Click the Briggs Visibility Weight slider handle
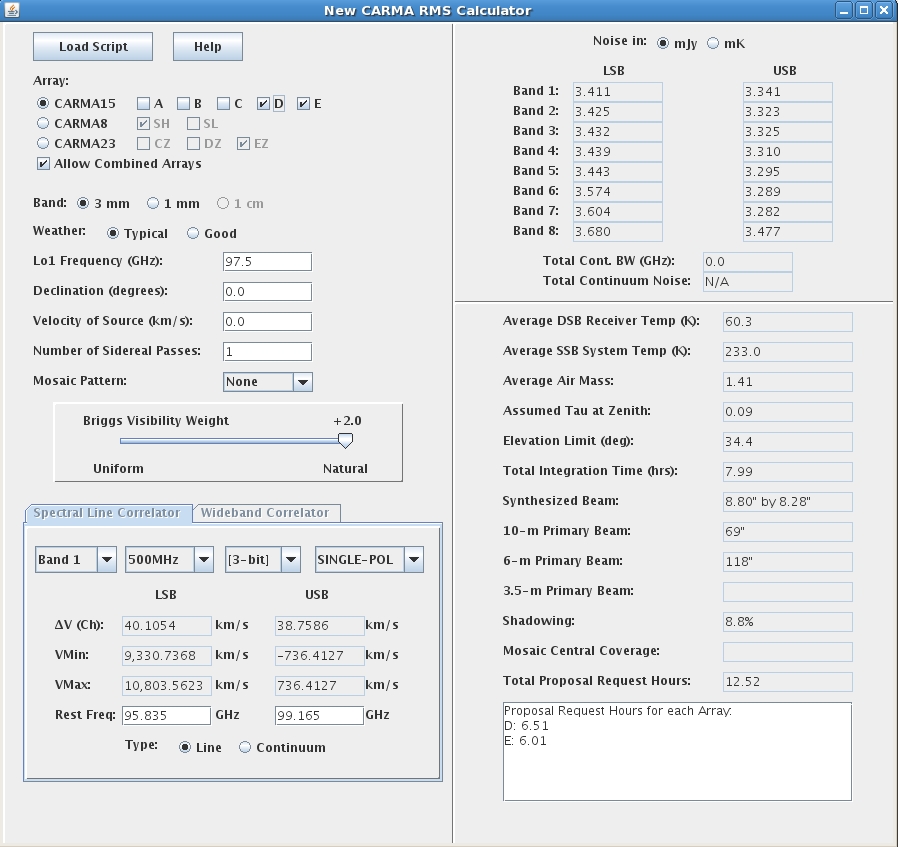The image size is (898, 847). (345, 440)
